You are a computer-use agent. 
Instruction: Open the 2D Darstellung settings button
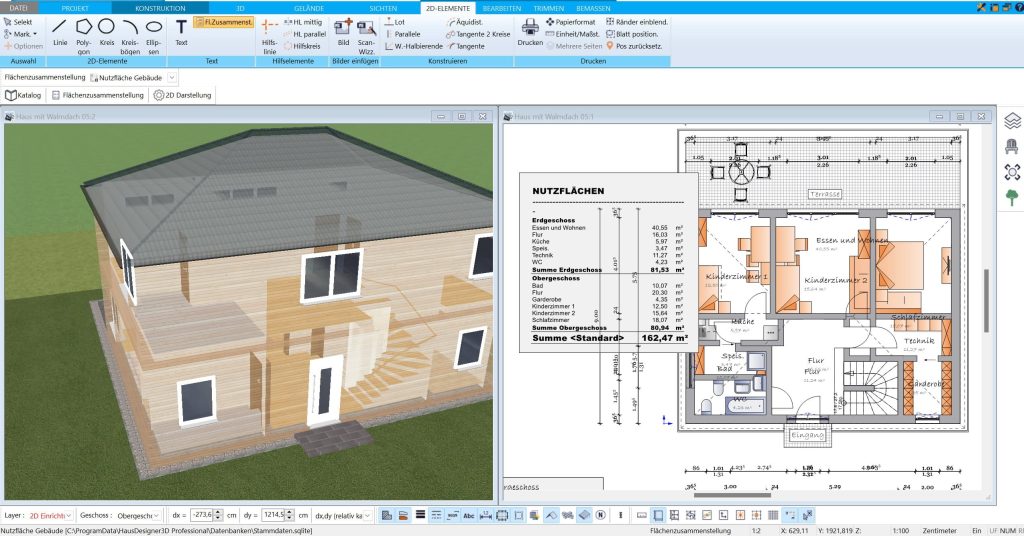tap(182, 95)
